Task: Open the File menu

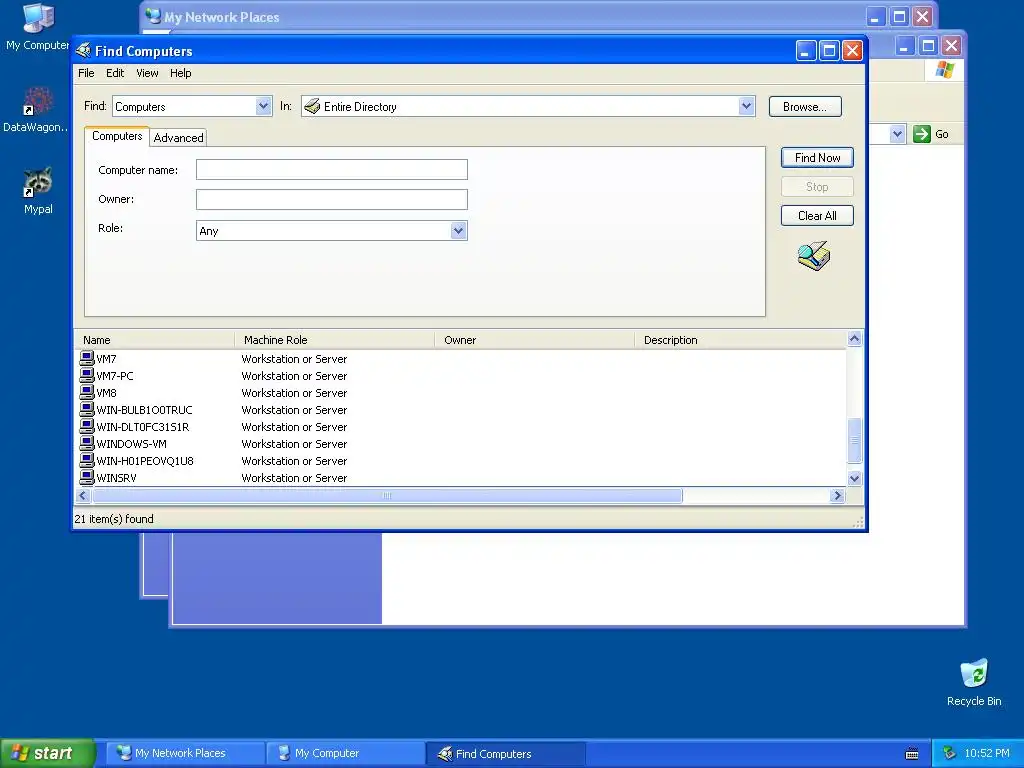Action: pyautogui.click(x=86, y=73)
